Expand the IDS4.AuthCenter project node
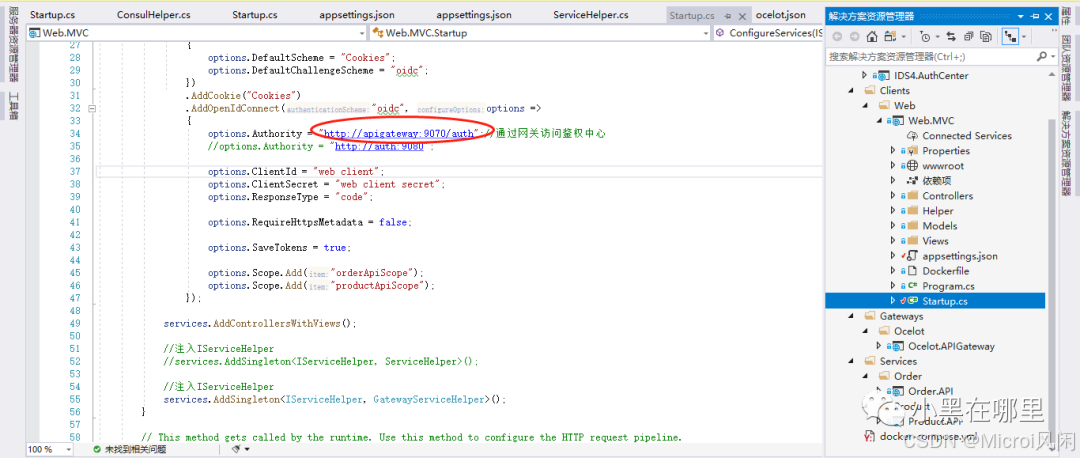The image size is (1080, 458). pos(865,75)
